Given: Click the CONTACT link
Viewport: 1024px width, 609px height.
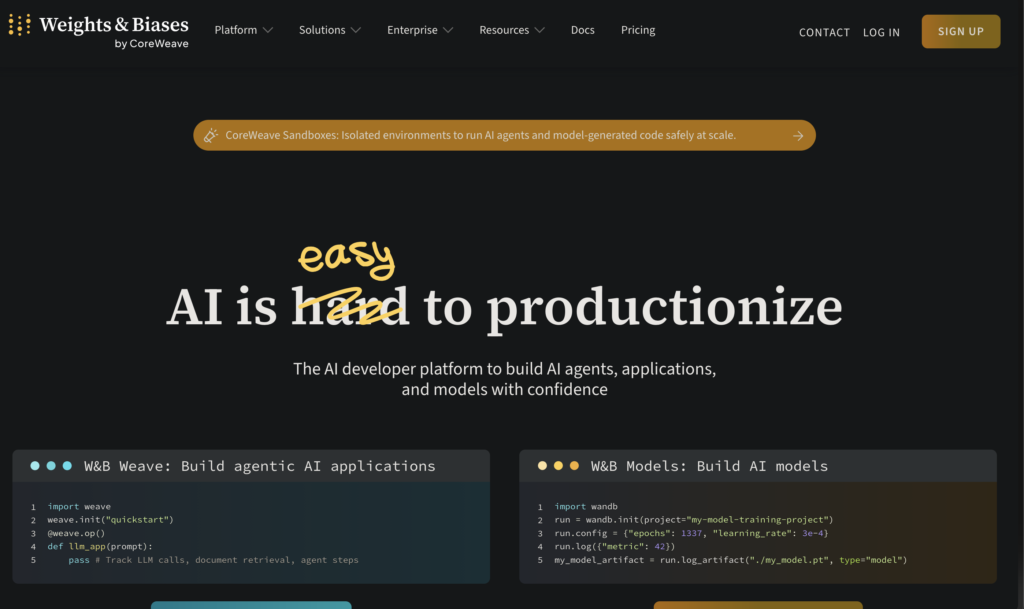Looking at the screenshot, I should 824,32.
